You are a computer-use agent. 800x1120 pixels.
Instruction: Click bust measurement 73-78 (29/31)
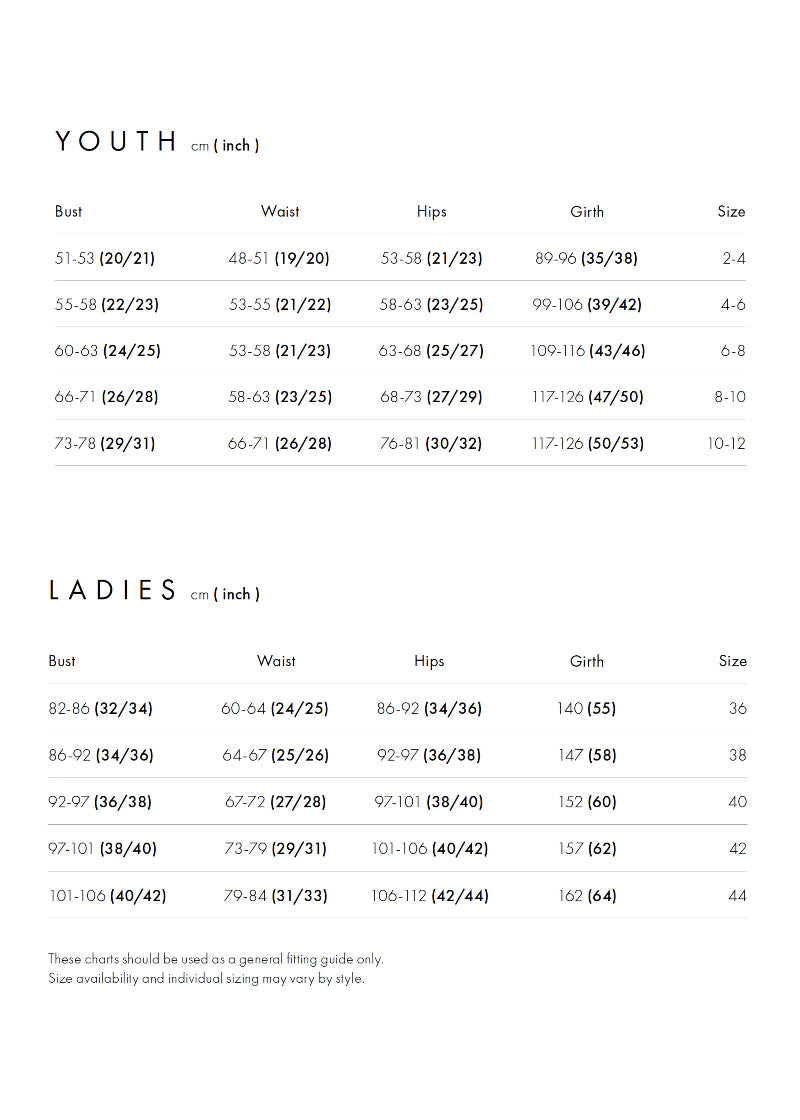tap(105, 443)
